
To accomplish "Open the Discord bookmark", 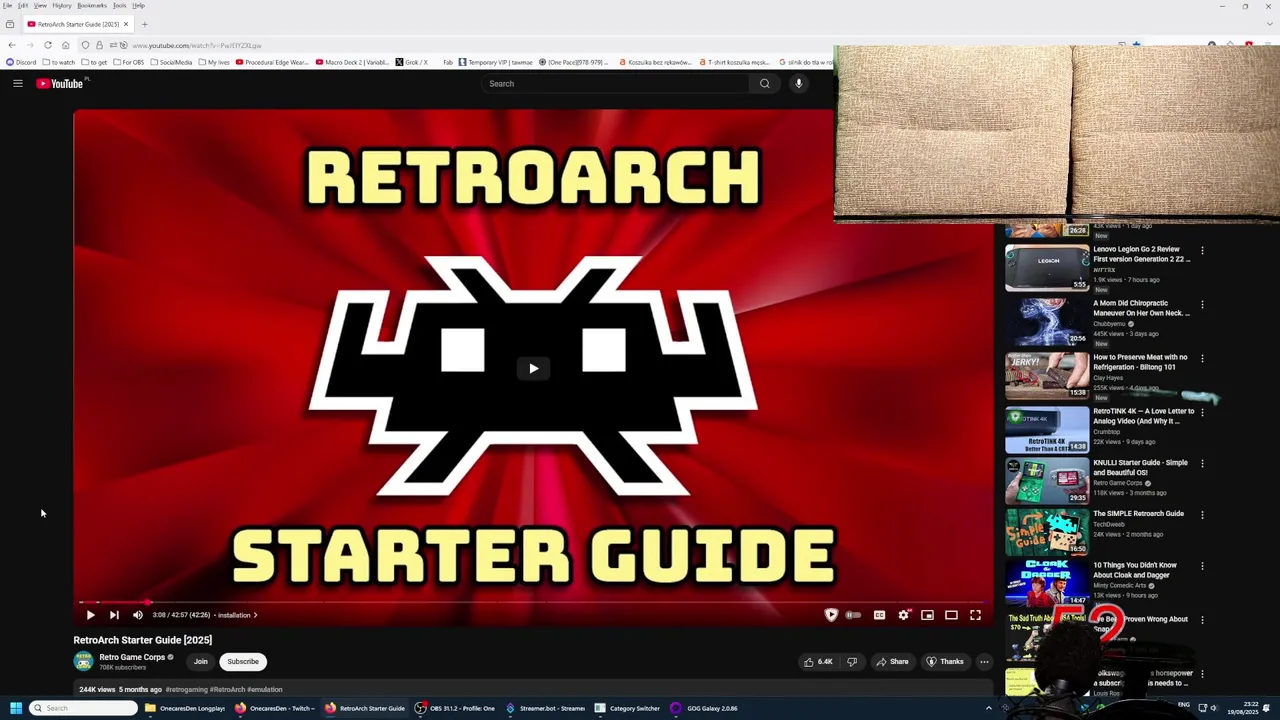I will (x=21, y=62).
